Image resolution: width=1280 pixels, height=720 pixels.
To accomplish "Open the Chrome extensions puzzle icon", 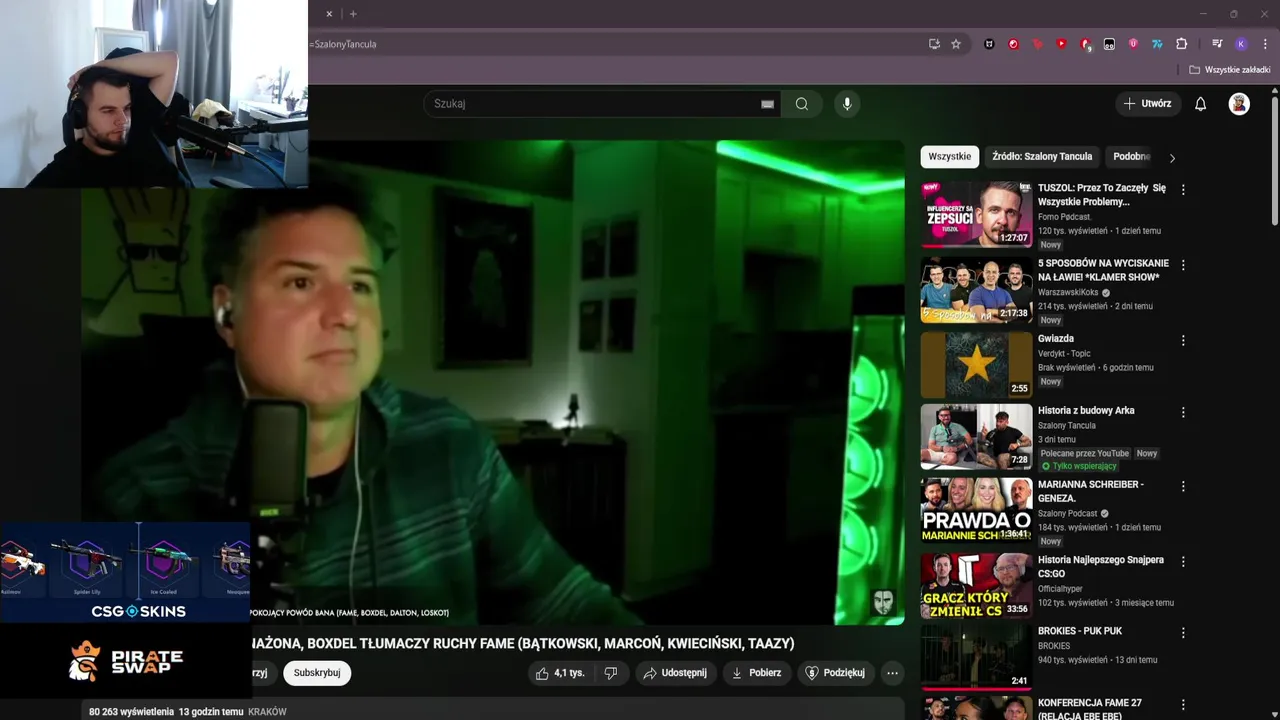I will 1181,44.
